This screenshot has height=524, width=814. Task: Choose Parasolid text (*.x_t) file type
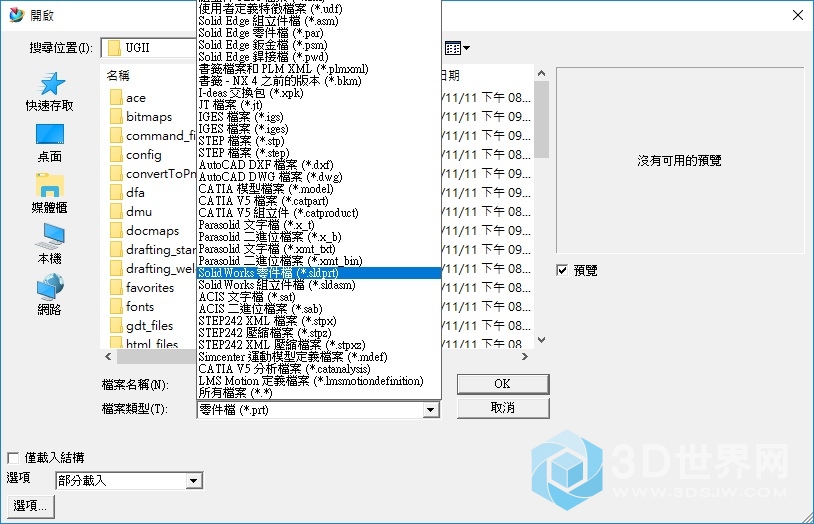tap(319, 225)
